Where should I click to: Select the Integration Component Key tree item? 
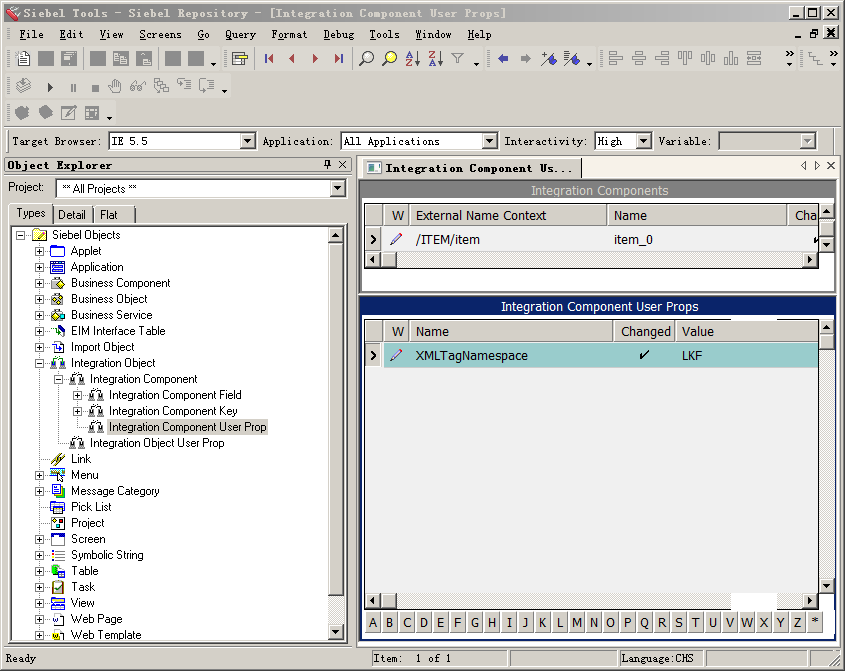click(x=173, y=411)
